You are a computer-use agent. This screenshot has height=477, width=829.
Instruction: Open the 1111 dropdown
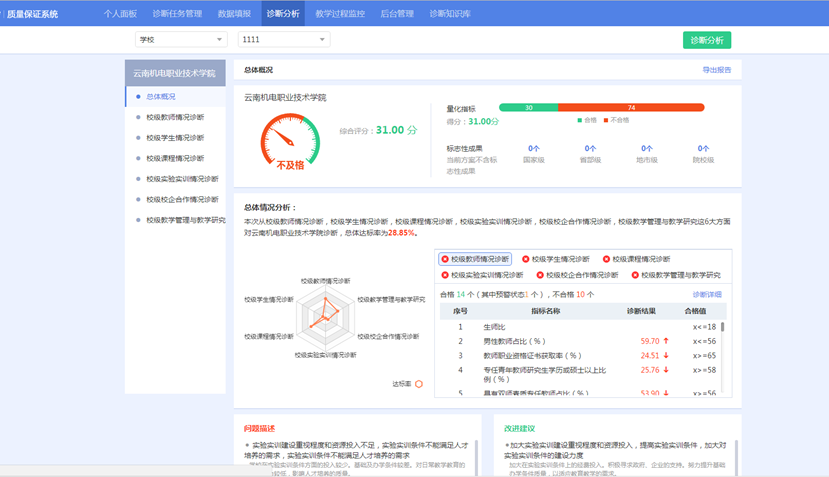(284, 39)
